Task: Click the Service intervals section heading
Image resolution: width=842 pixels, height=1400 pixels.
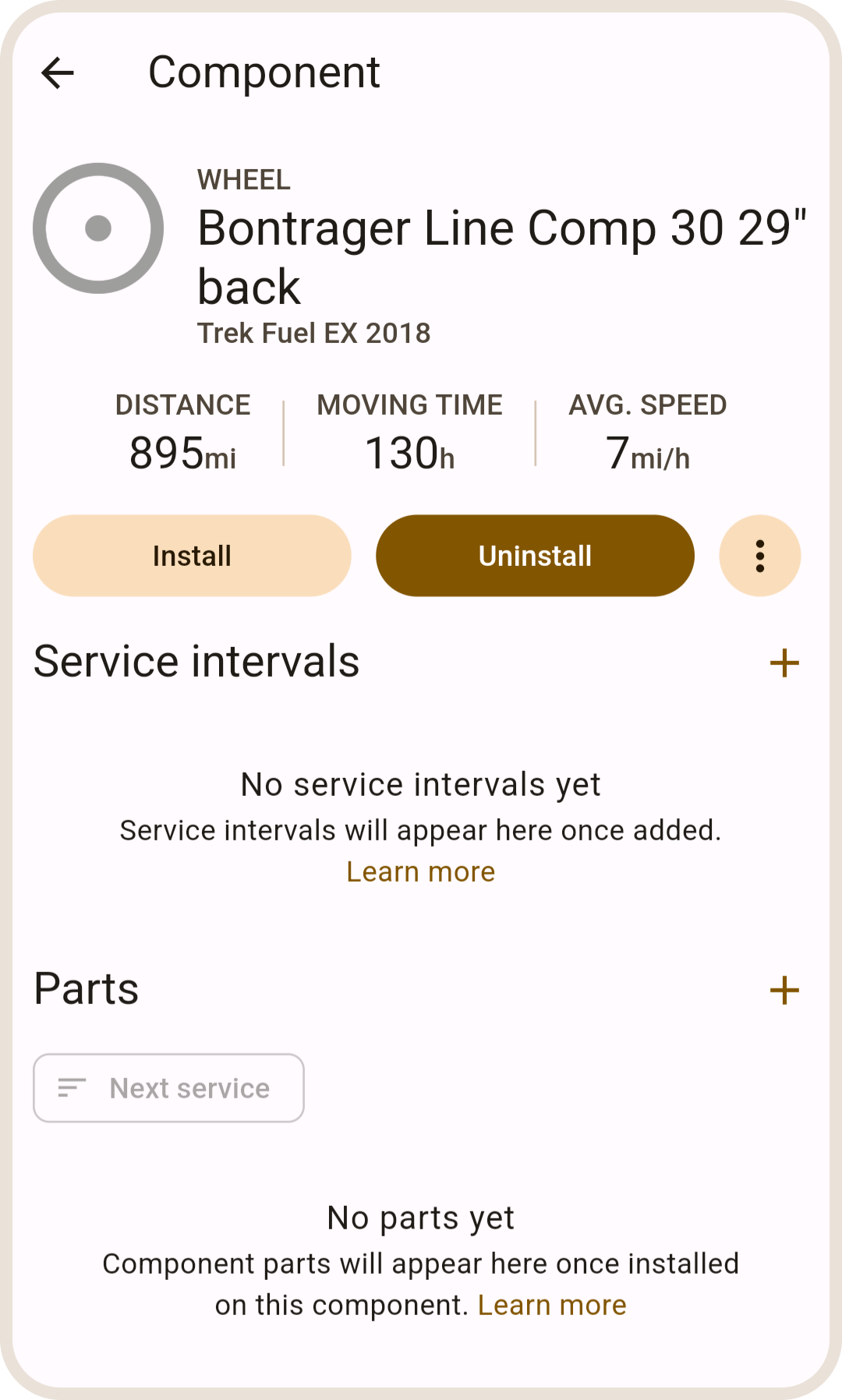Action: 196,662
